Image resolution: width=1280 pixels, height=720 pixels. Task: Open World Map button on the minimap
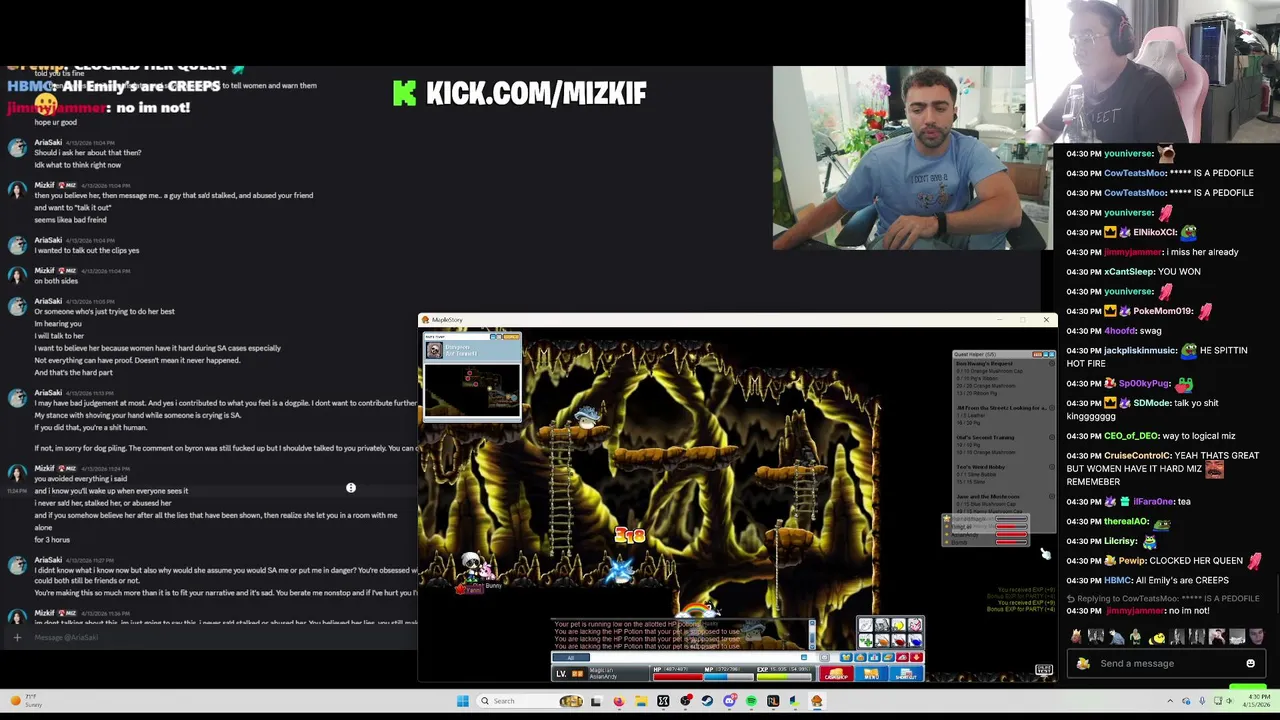click(512, 337)
